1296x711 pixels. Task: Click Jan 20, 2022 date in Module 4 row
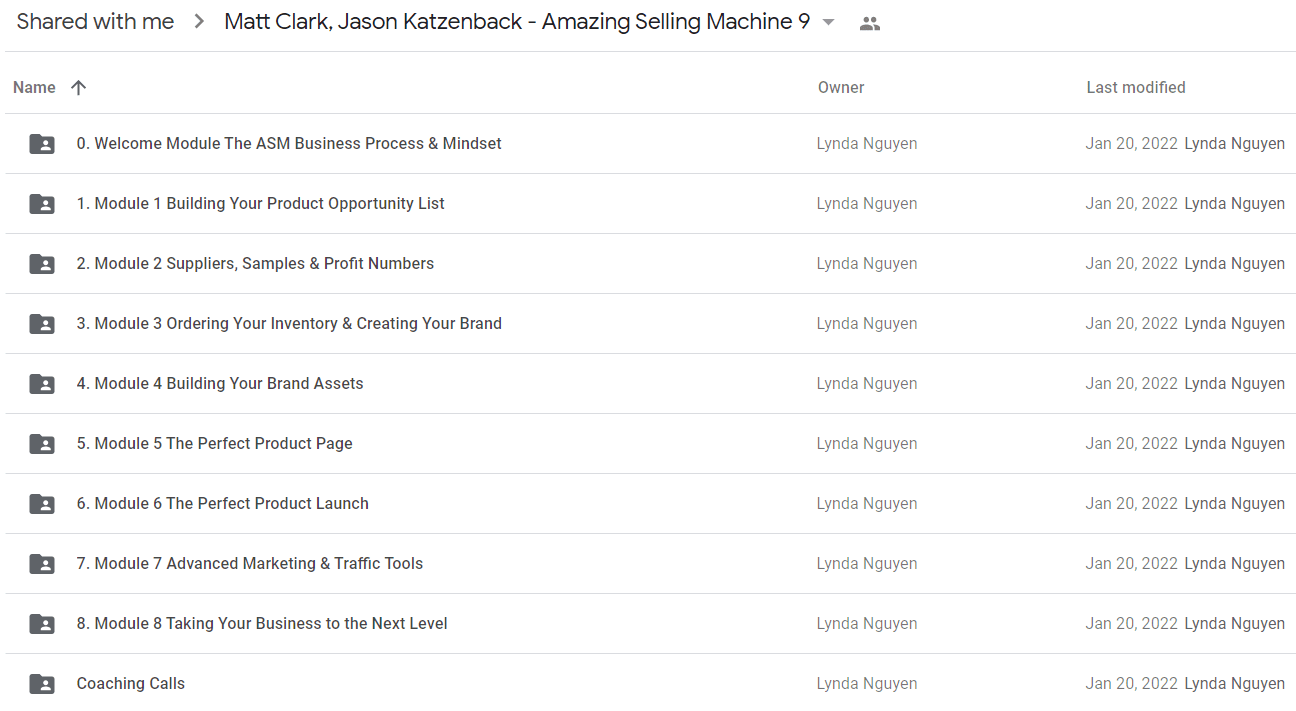coord(1132,384)
